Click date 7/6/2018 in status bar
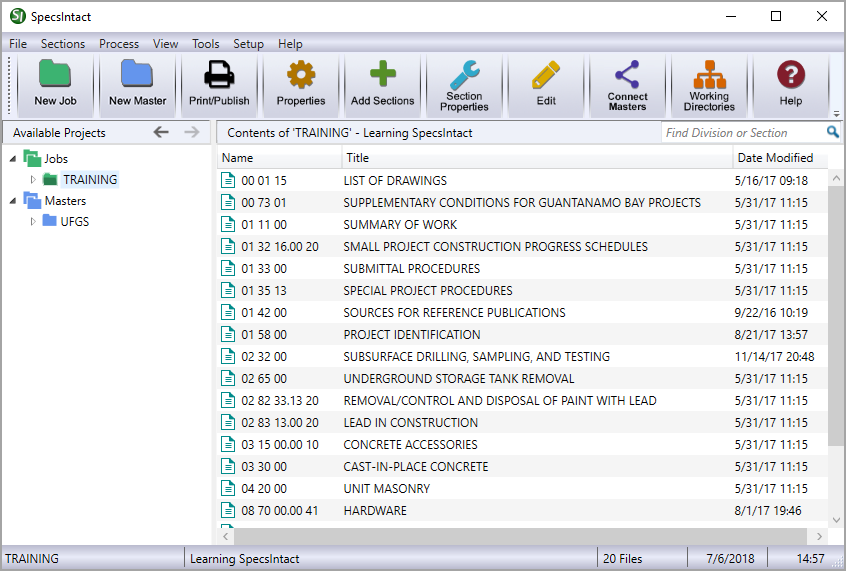Viewport: 846px width, 571px height. (x=730, y=558)
